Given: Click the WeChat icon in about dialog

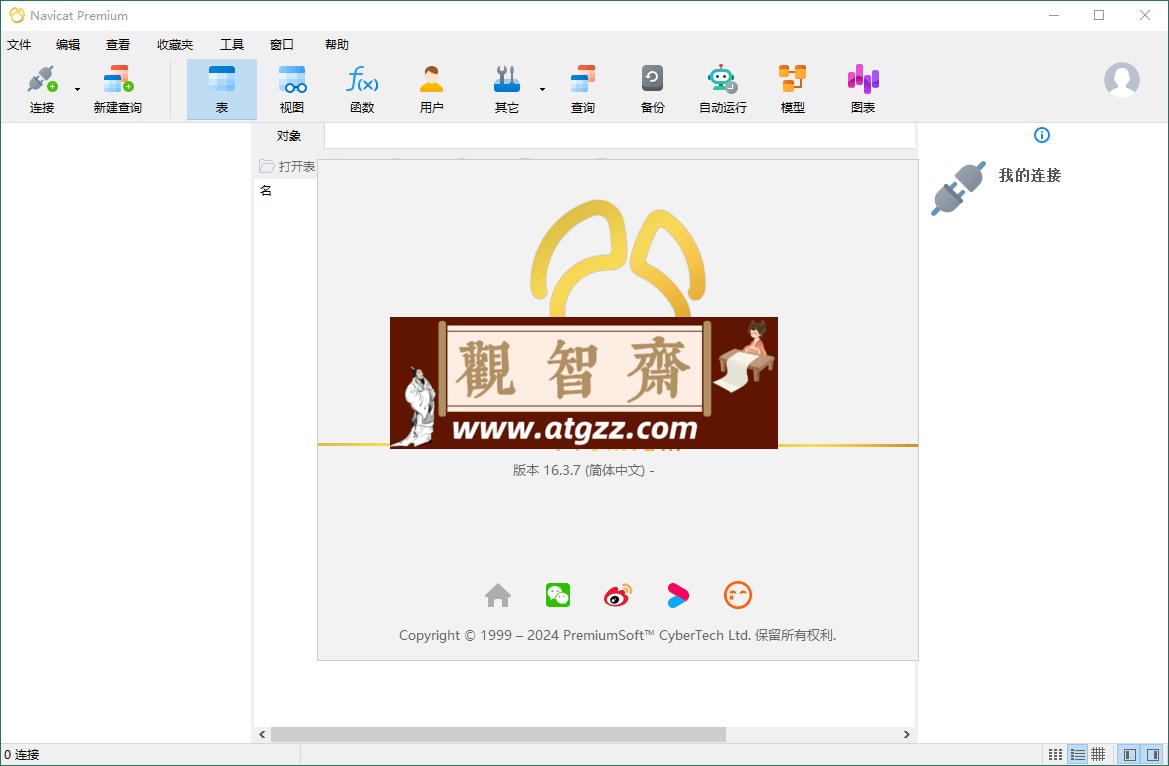Looking at the screenshot, I should tap(558, 595).
